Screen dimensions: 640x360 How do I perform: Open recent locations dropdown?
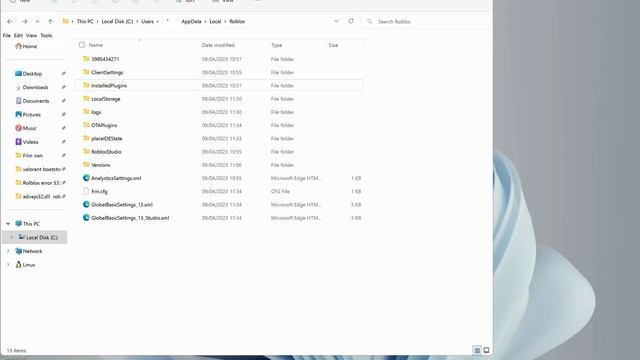37,22
